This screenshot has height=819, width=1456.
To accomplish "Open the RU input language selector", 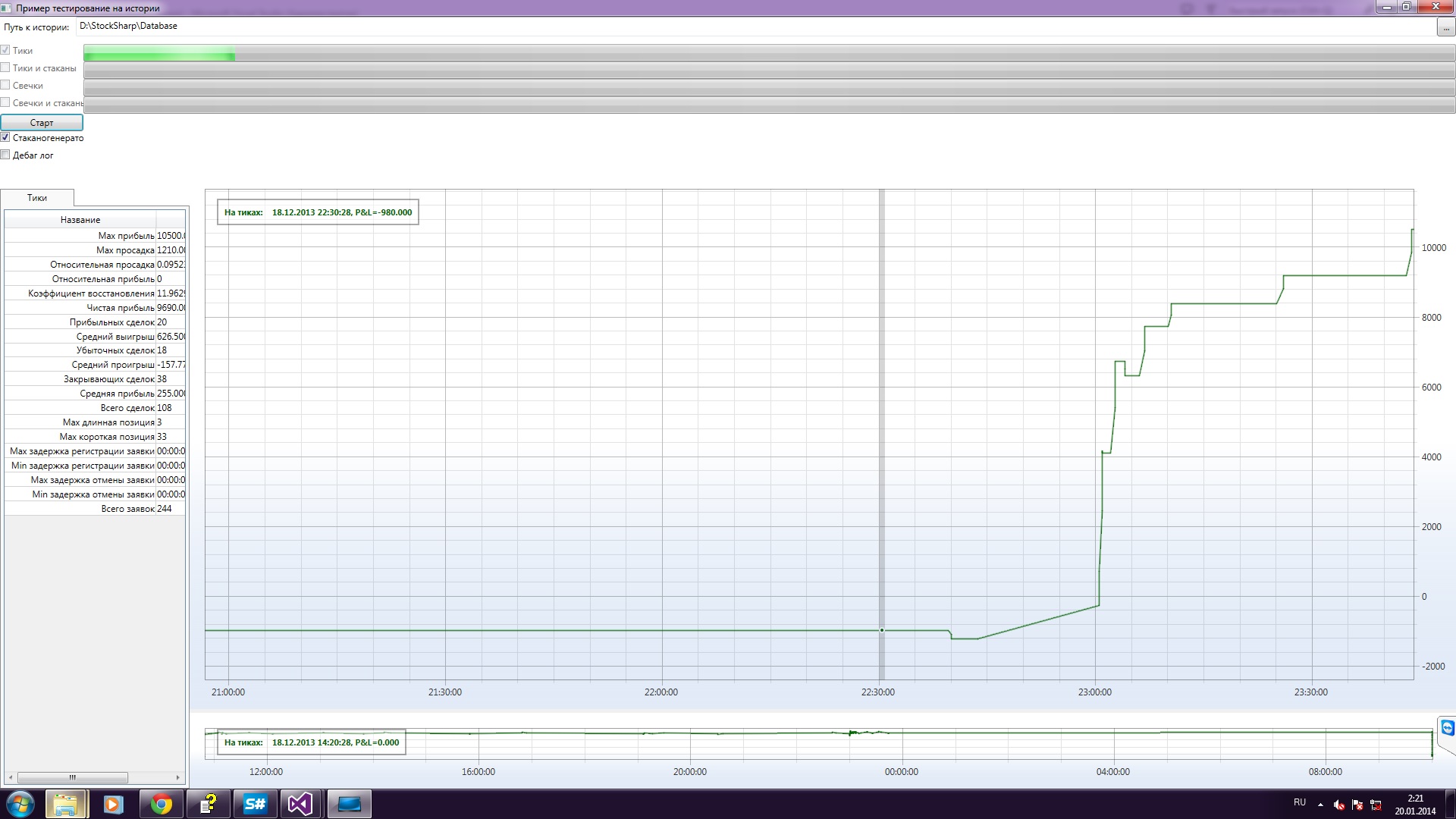I will point(1300,802).
